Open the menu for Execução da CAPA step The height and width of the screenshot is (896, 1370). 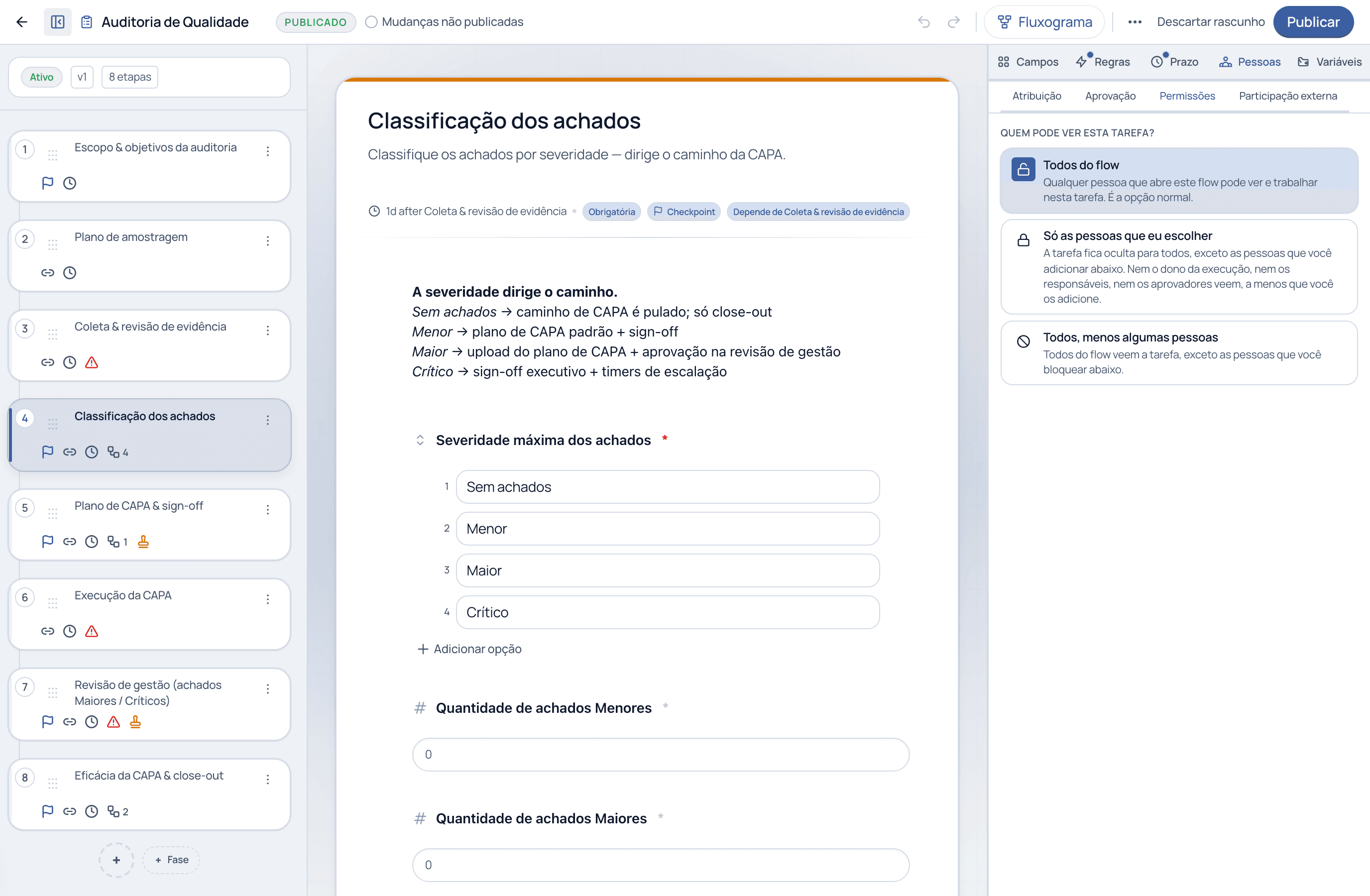pos(268,599)
